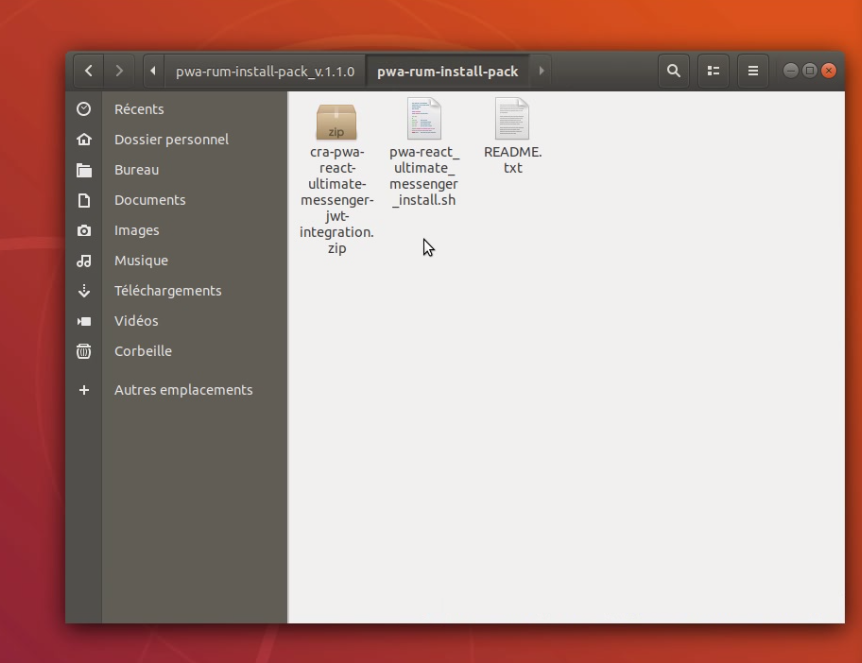Open Bureau desktop folder

(x=136, y=170)
